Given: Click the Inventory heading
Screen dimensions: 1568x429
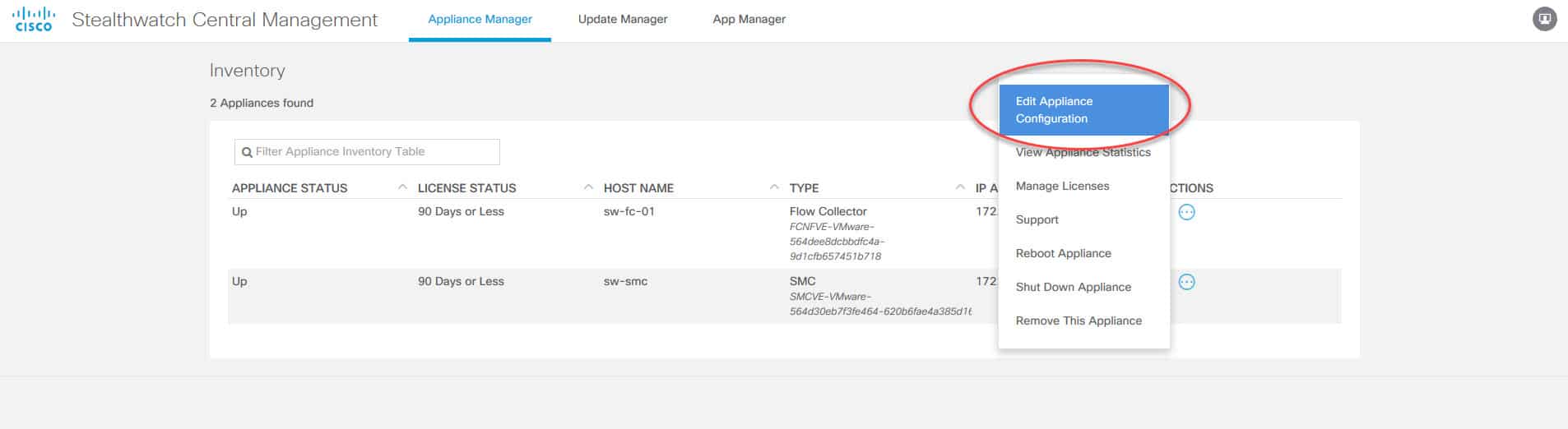Looking at the screenshot, I should [x=248, y=71].
